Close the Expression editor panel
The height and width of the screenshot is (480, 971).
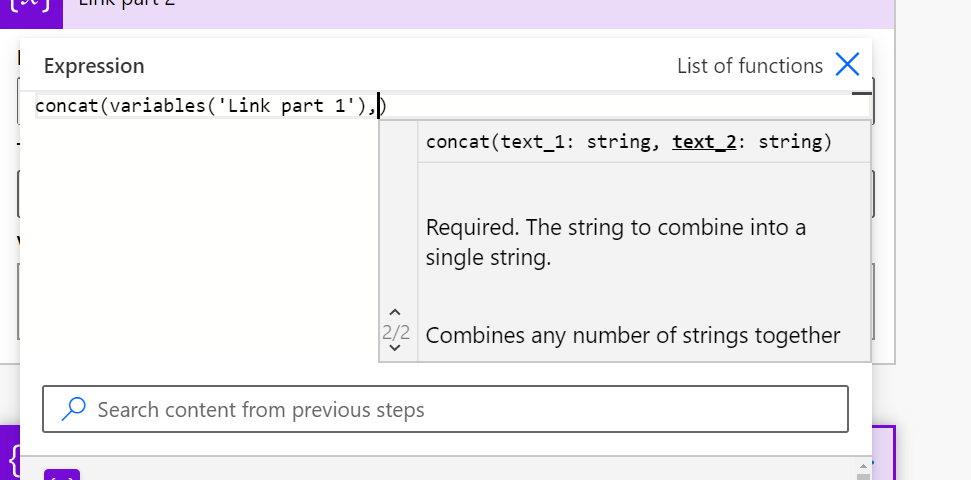[847, 66]
